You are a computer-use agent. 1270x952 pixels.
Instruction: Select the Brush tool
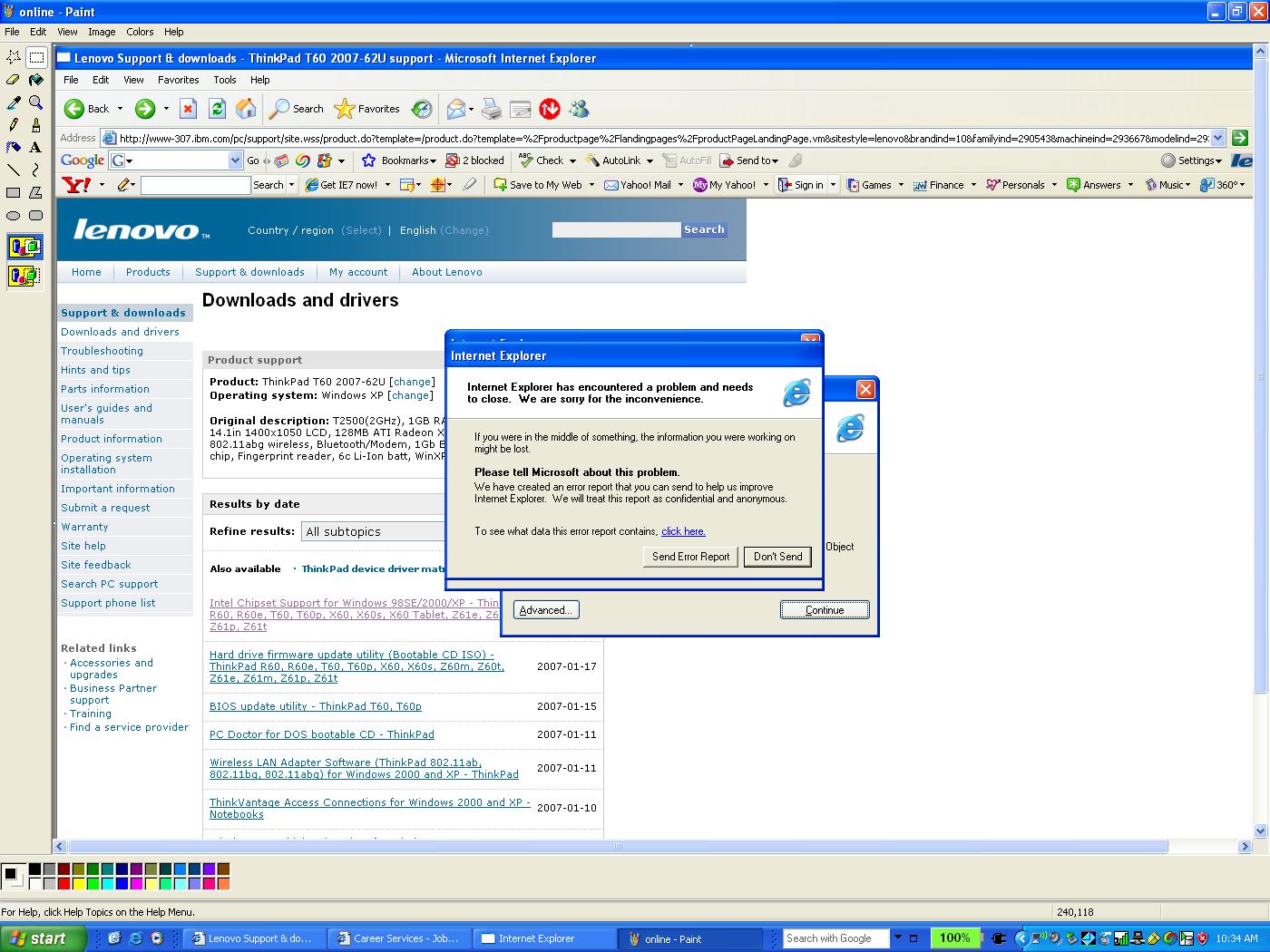tap(36, 125)
